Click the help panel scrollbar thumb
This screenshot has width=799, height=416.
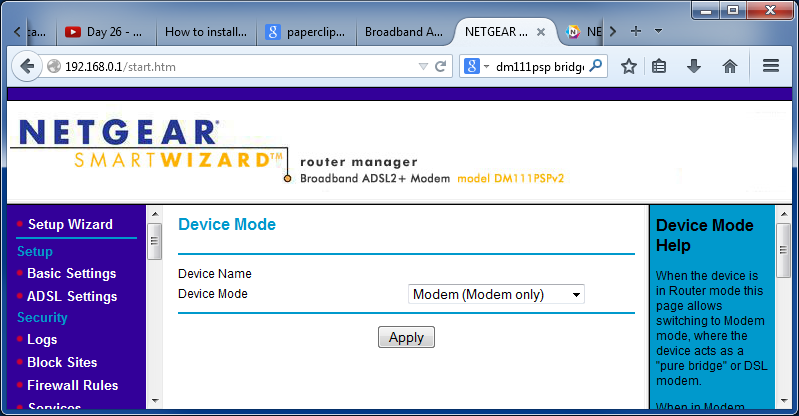(783, 250)
